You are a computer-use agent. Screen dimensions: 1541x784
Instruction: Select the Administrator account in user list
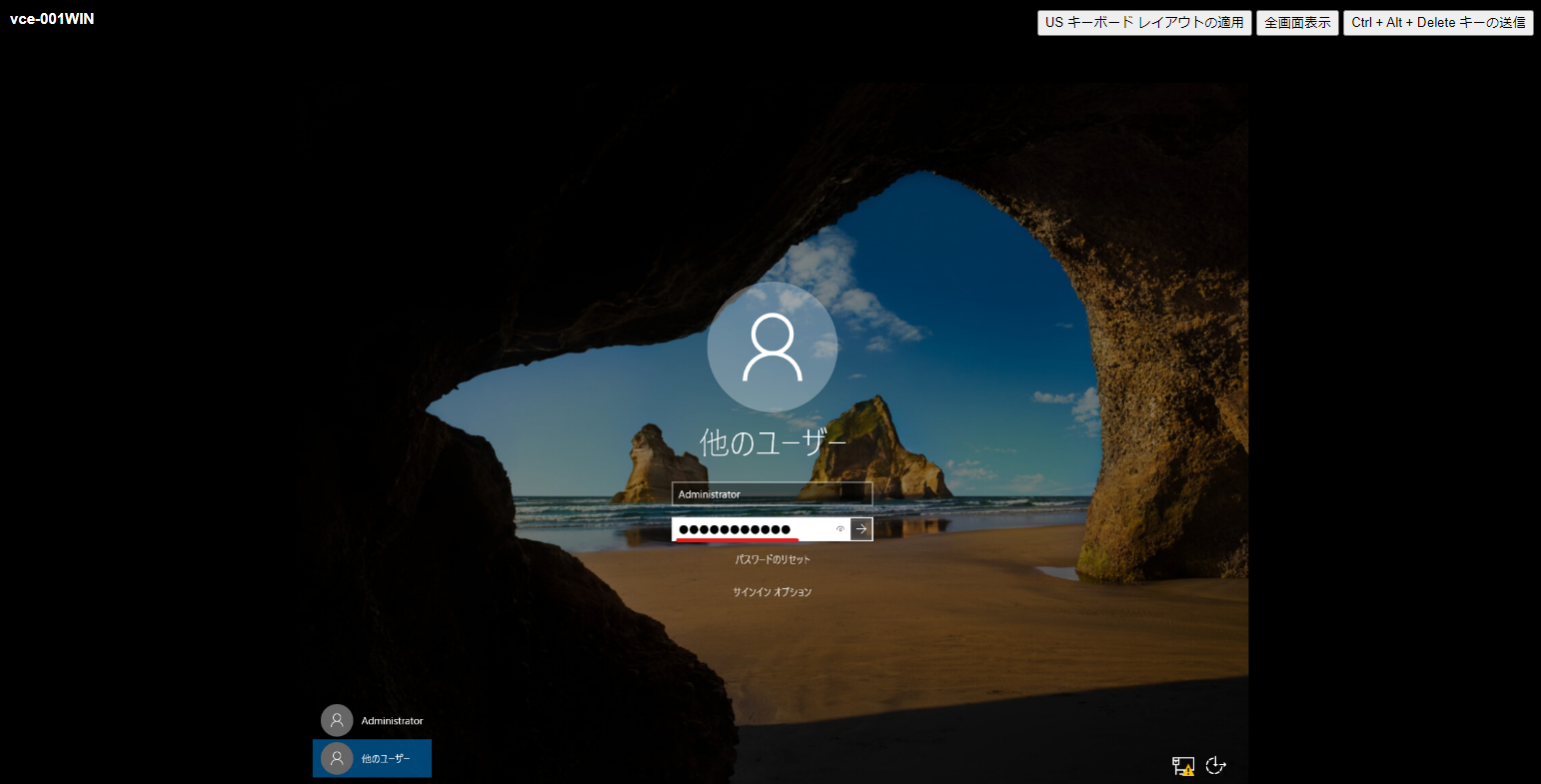click(x=372, y=720)
